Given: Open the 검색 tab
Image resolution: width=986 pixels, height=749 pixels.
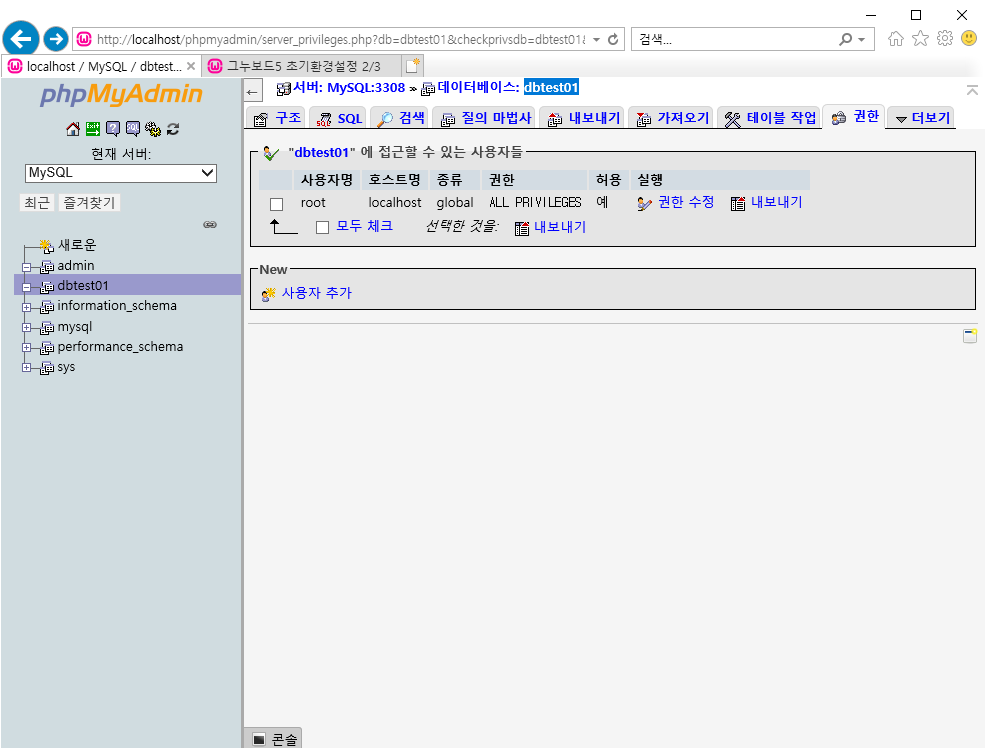Looking at the screenshot, I should click(401, 118).
